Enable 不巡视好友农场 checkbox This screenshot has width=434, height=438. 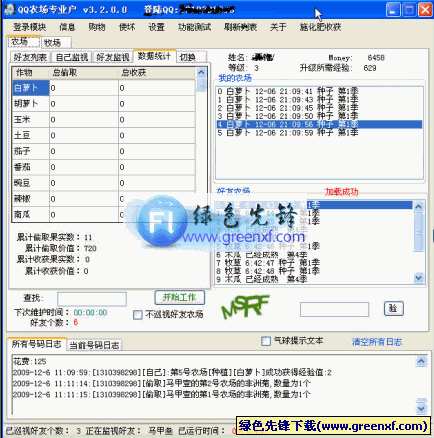click(138, 315)
